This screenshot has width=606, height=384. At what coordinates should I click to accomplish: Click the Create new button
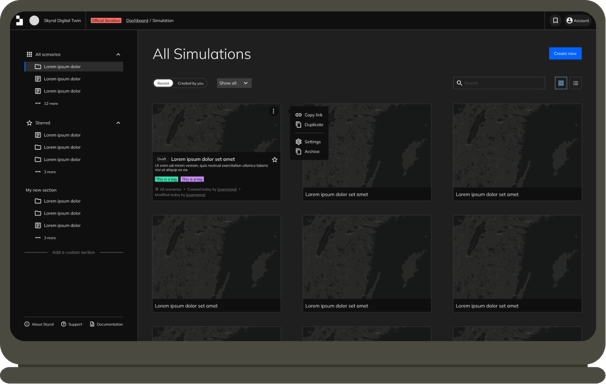pos(565,53)
